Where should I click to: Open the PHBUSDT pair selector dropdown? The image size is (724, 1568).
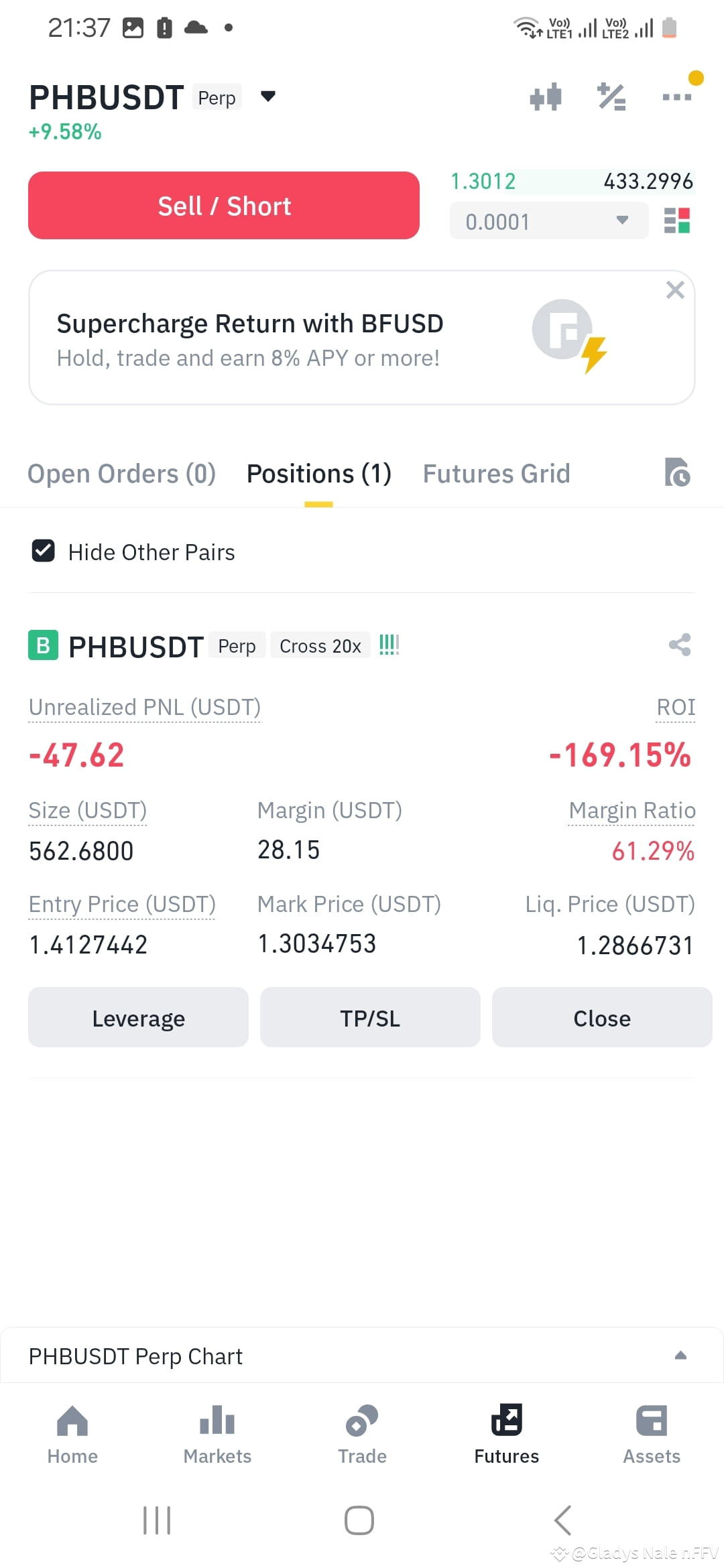tap(268, 96)
